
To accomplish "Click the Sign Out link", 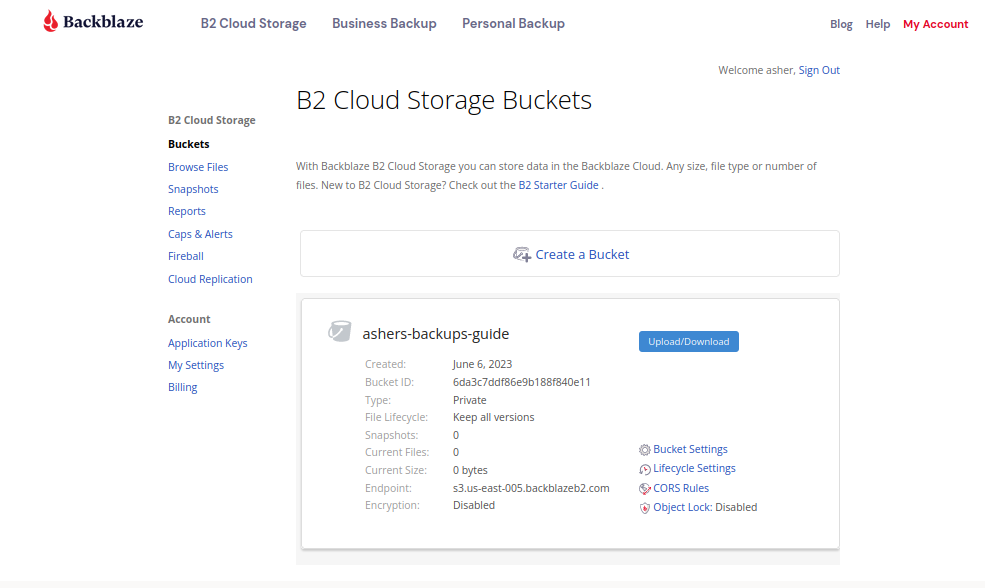I will coord(819,70).
